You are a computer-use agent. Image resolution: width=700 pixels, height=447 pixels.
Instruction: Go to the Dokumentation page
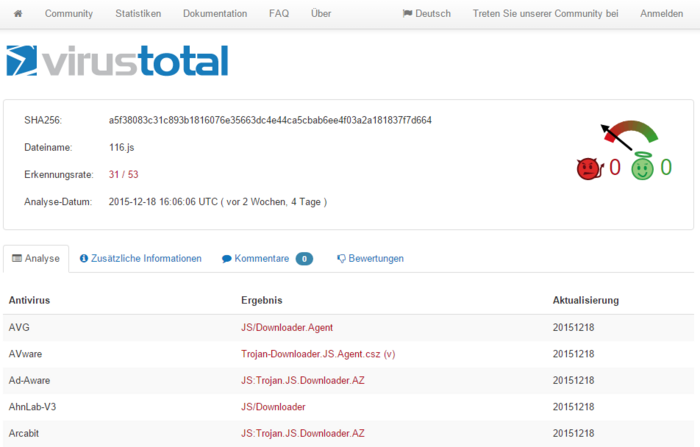tap(215, 14)
